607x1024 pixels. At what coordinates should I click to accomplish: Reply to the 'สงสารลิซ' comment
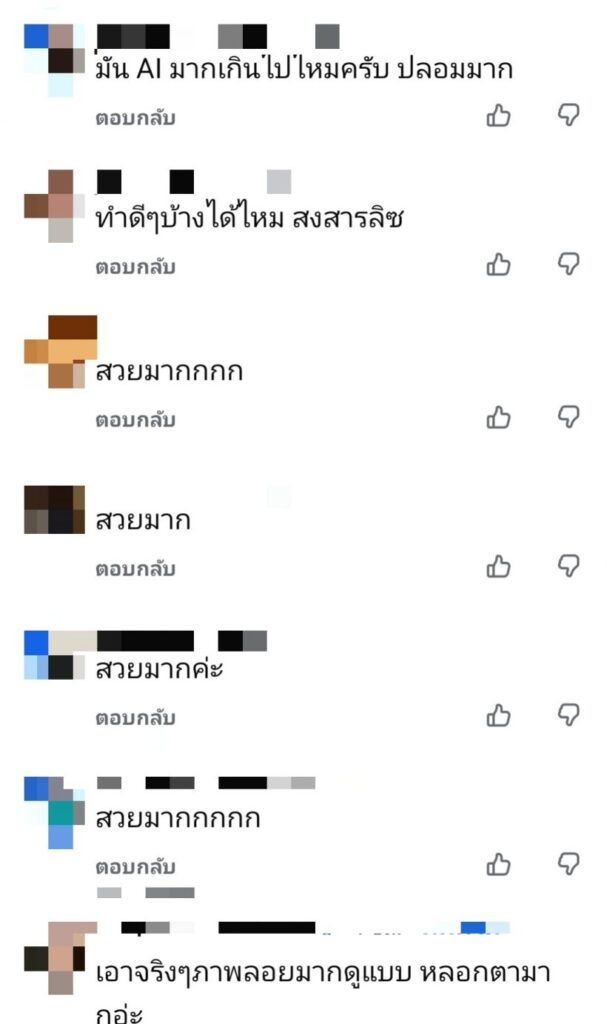(x=135, y=267)
